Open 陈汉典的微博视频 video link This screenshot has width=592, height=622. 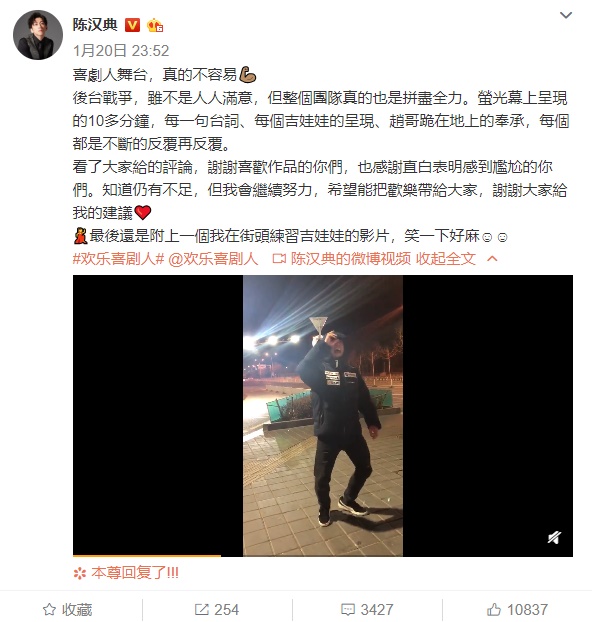(x=351, y=259)
